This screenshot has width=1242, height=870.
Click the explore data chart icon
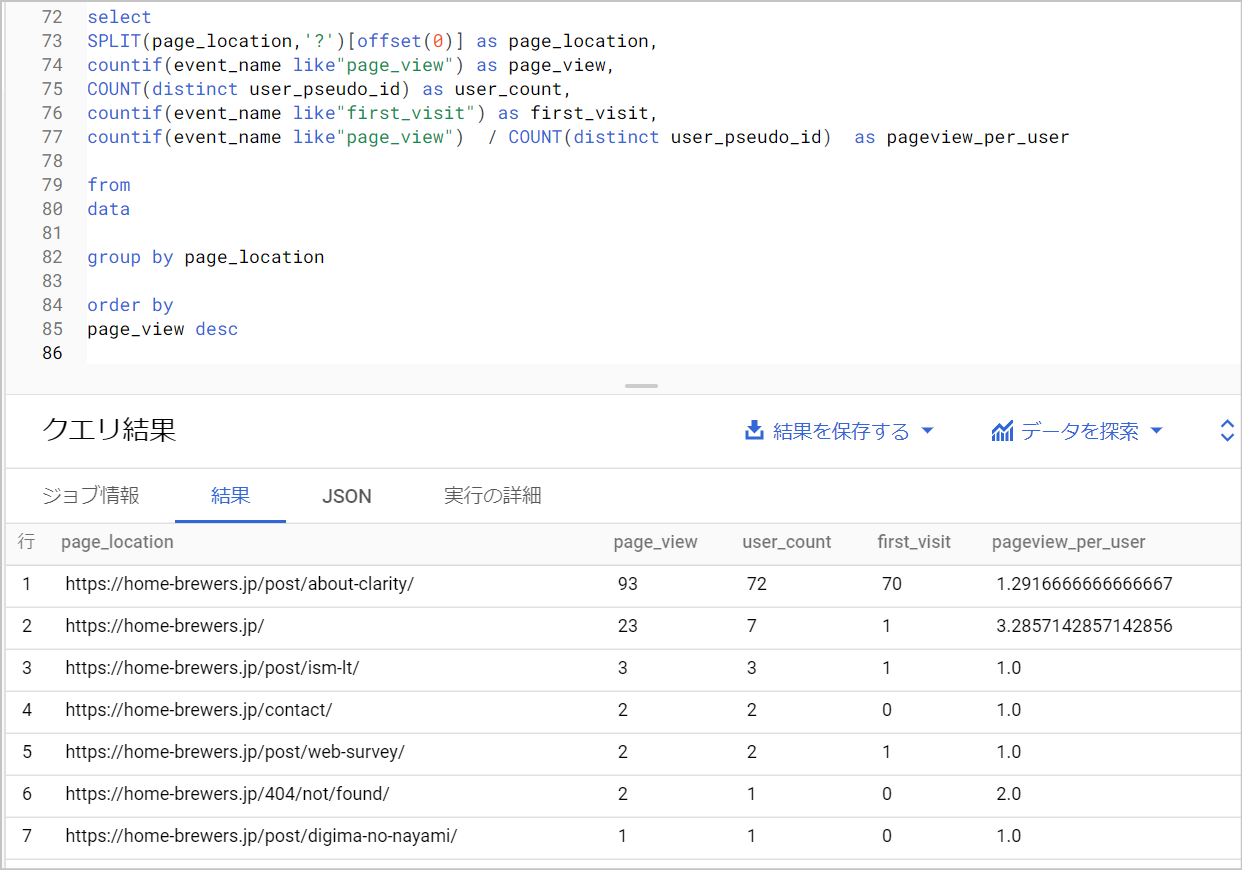coord(1002,431)
